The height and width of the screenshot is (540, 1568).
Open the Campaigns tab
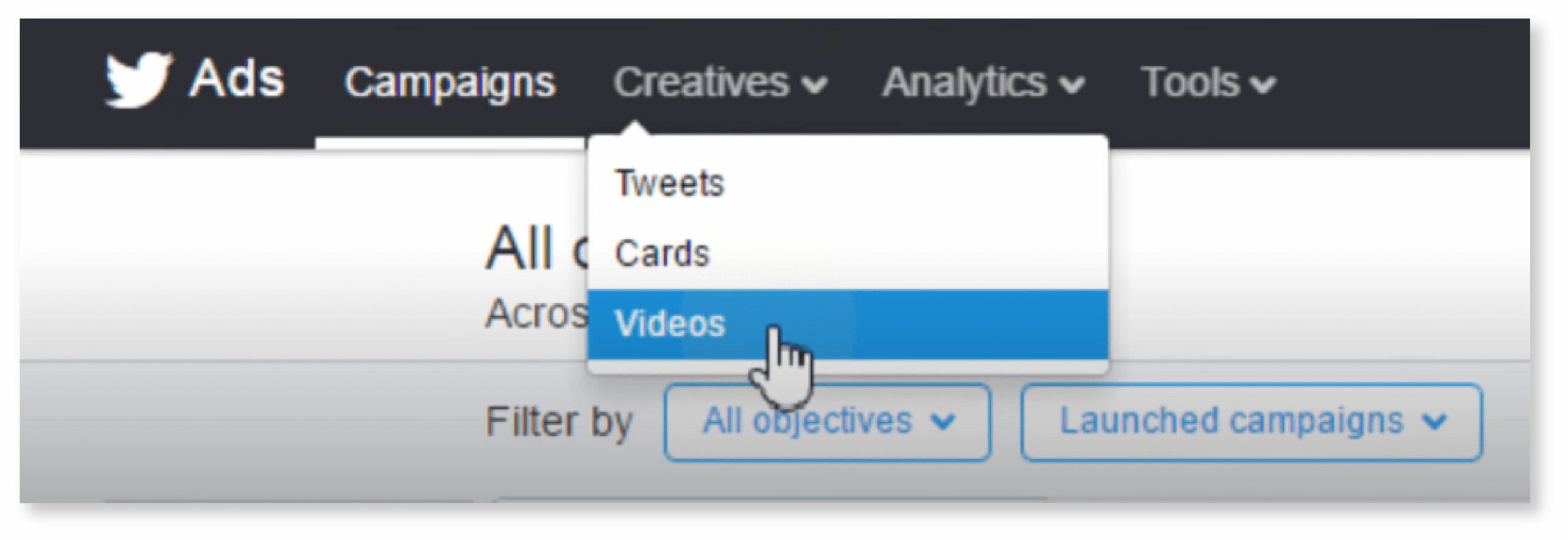(x=450, y=83)
